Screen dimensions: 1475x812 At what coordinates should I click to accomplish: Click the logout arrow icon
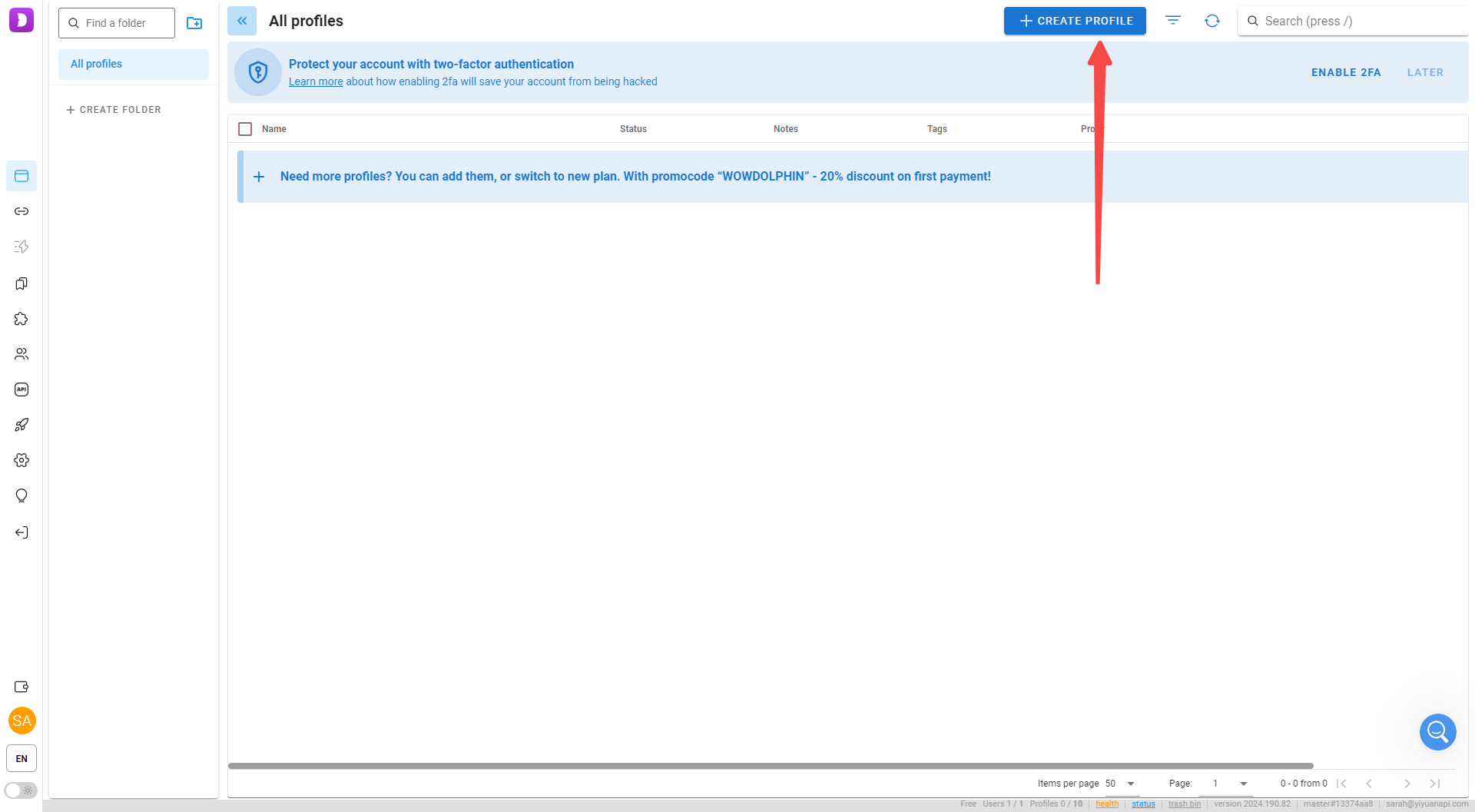22,532
